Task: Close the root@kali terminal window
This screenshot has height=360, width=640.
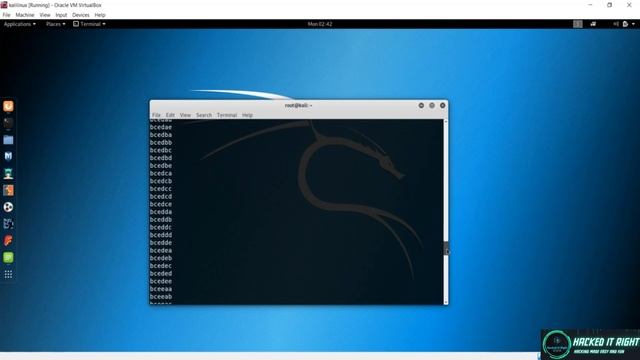Action: (442, 105)
